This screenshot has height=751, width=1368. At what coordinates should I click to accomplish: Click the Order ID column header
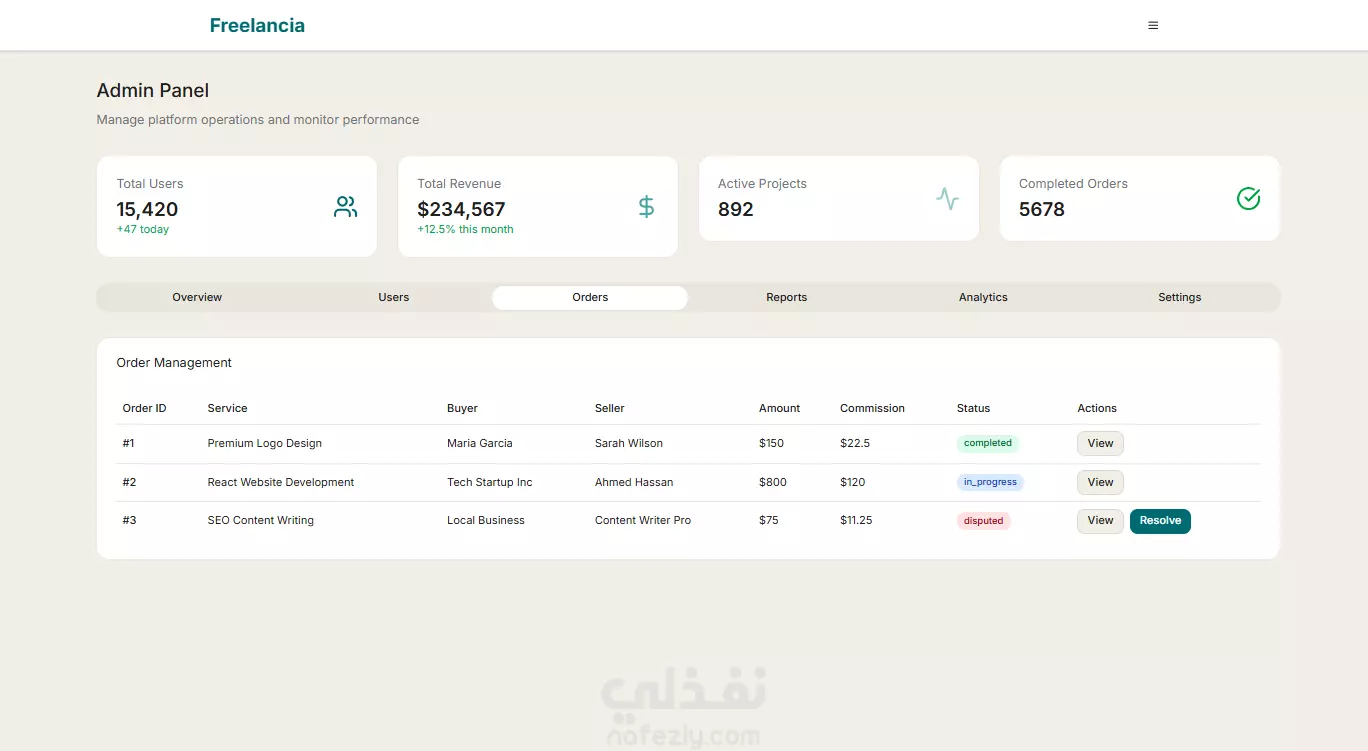(x=144, y=408)
